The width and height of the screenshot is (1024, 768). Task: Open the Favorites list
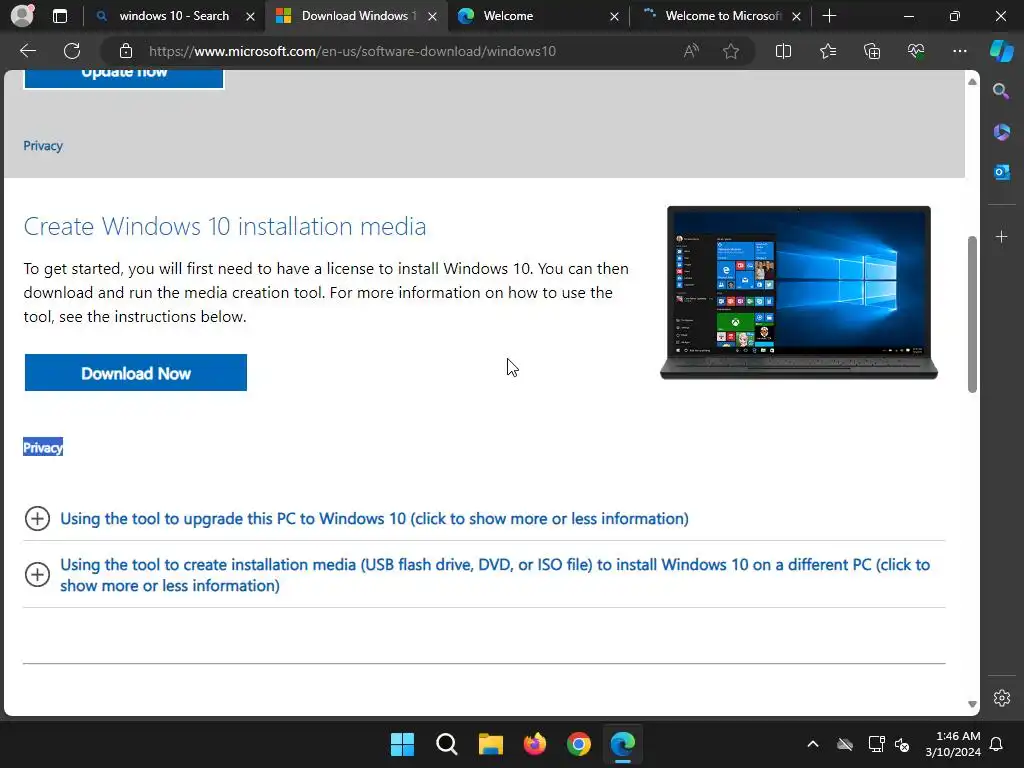827,51
